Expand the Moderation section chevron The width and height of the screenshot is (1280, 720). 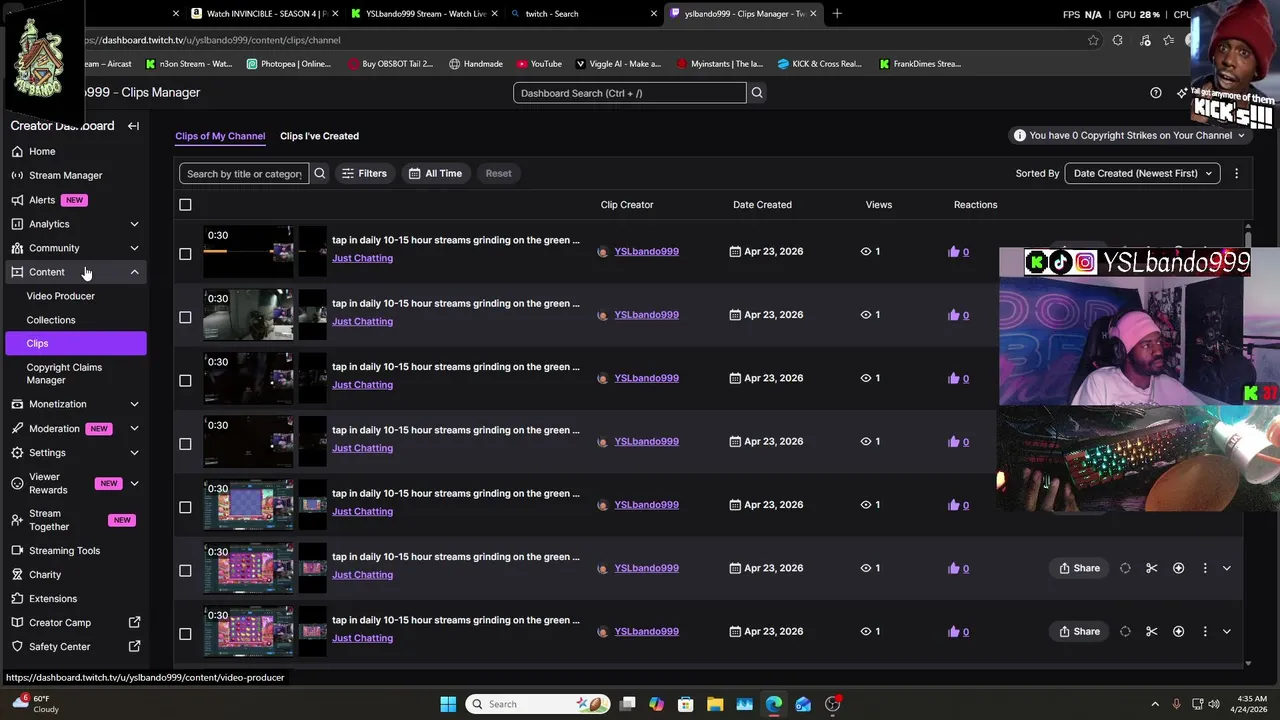(x=134, y=428)
